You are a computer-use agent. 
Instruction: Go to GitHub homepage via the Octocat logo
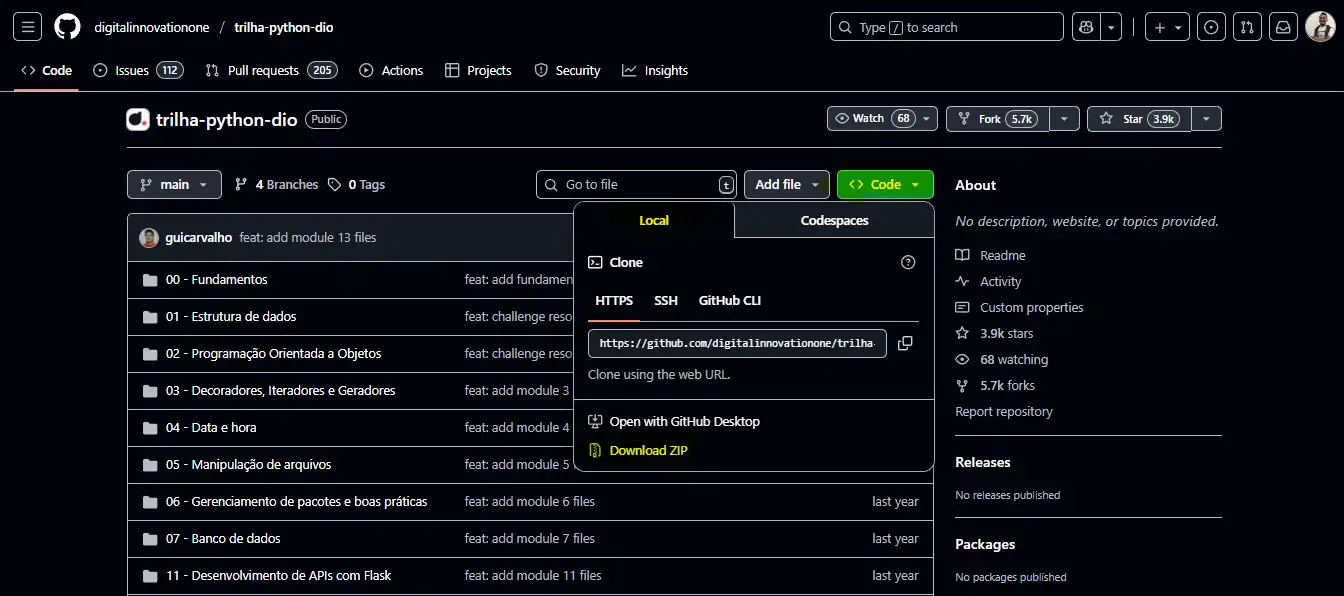pos(67,27)
